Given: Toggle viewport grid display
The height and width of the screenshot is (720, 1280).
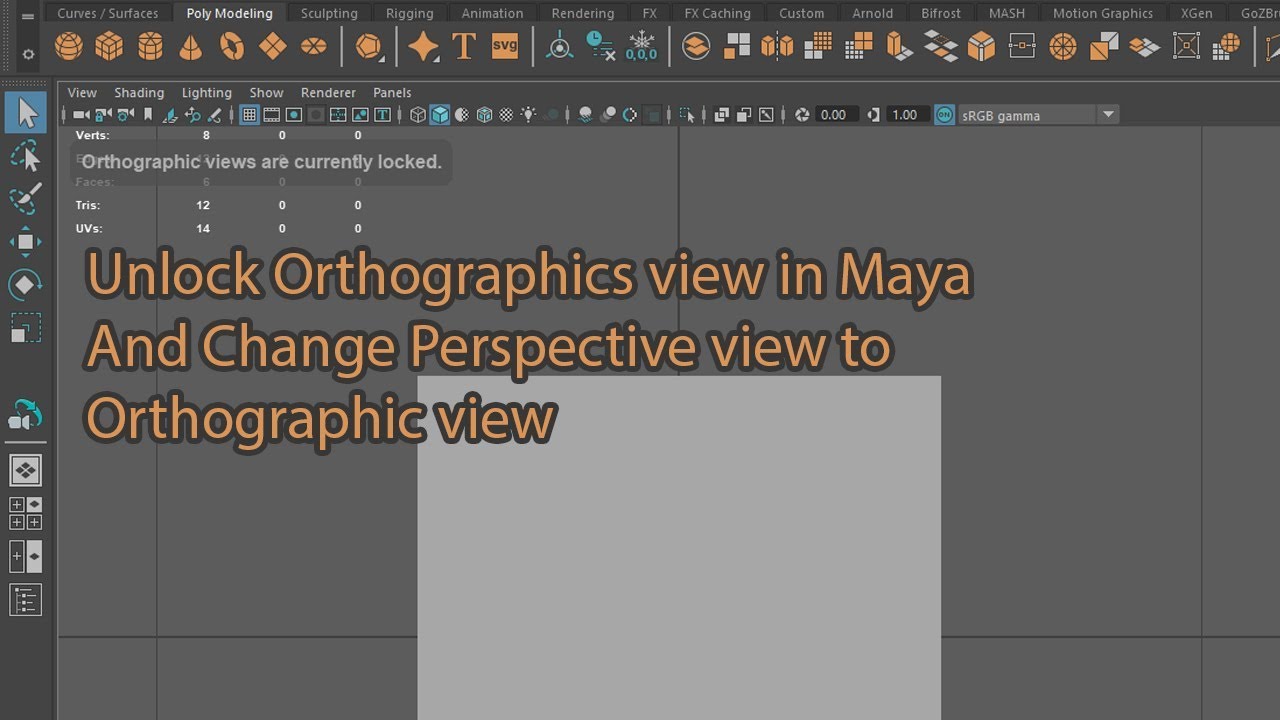Looking at the screenshot, I should pos(250,115).
